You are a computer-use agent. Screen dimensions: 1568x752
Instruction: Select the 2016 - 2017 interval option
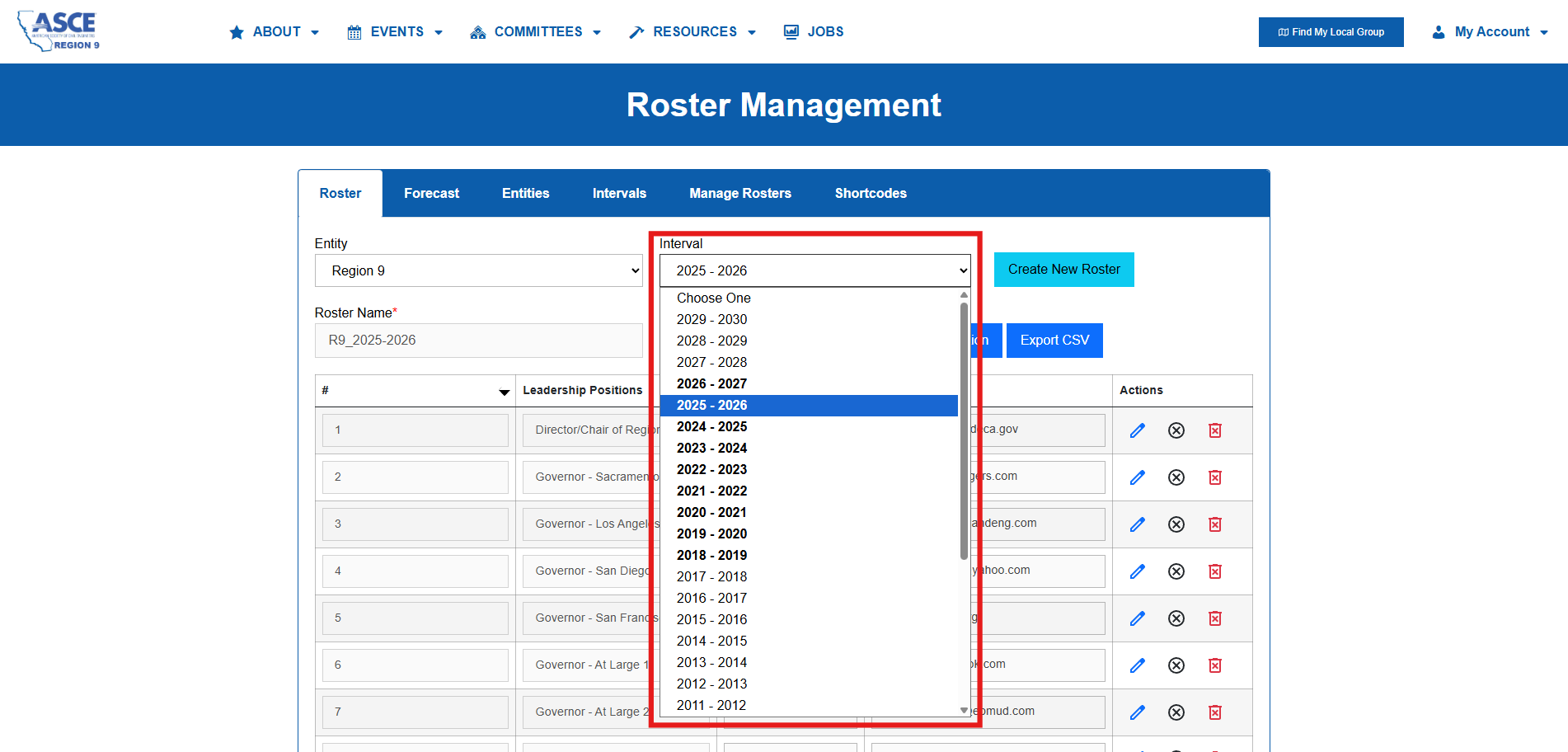[x=809, y=598]
